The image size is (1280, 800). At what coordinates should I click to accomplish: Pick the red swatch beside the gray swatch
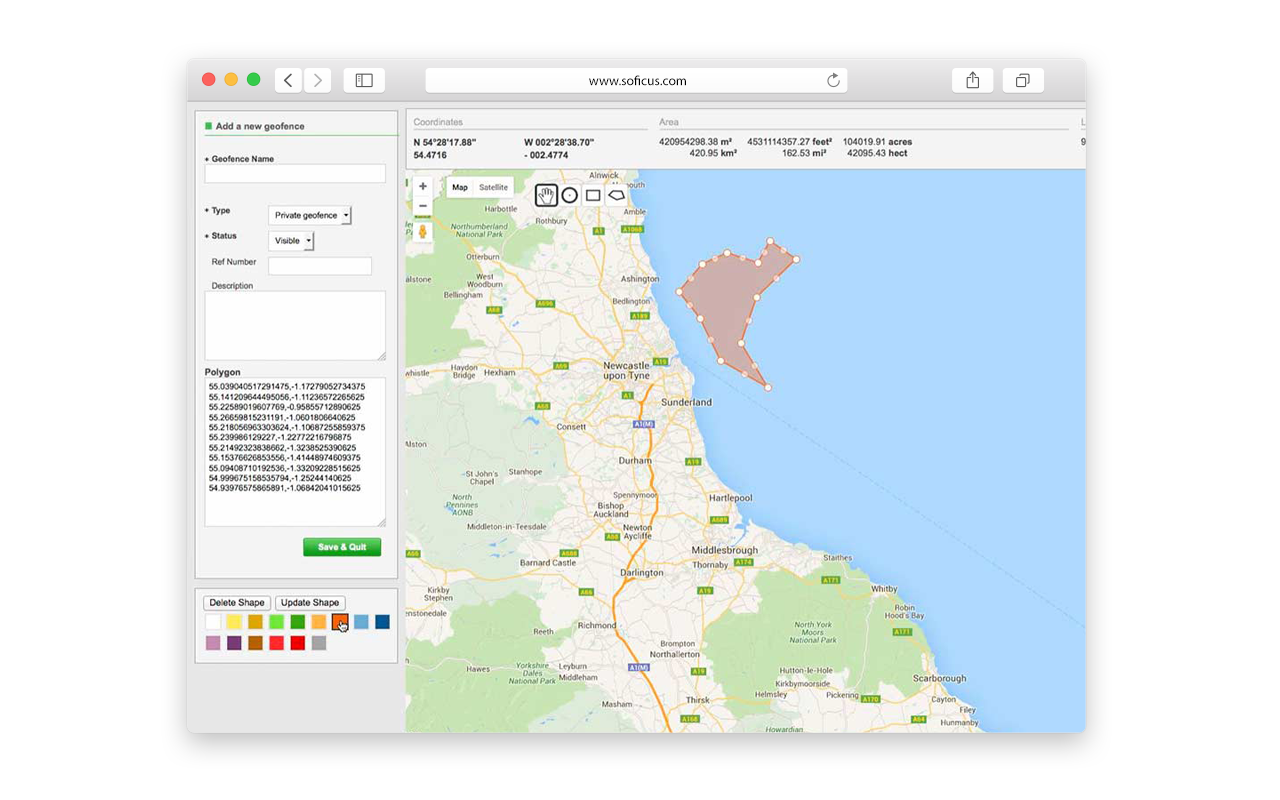point(297,643)
